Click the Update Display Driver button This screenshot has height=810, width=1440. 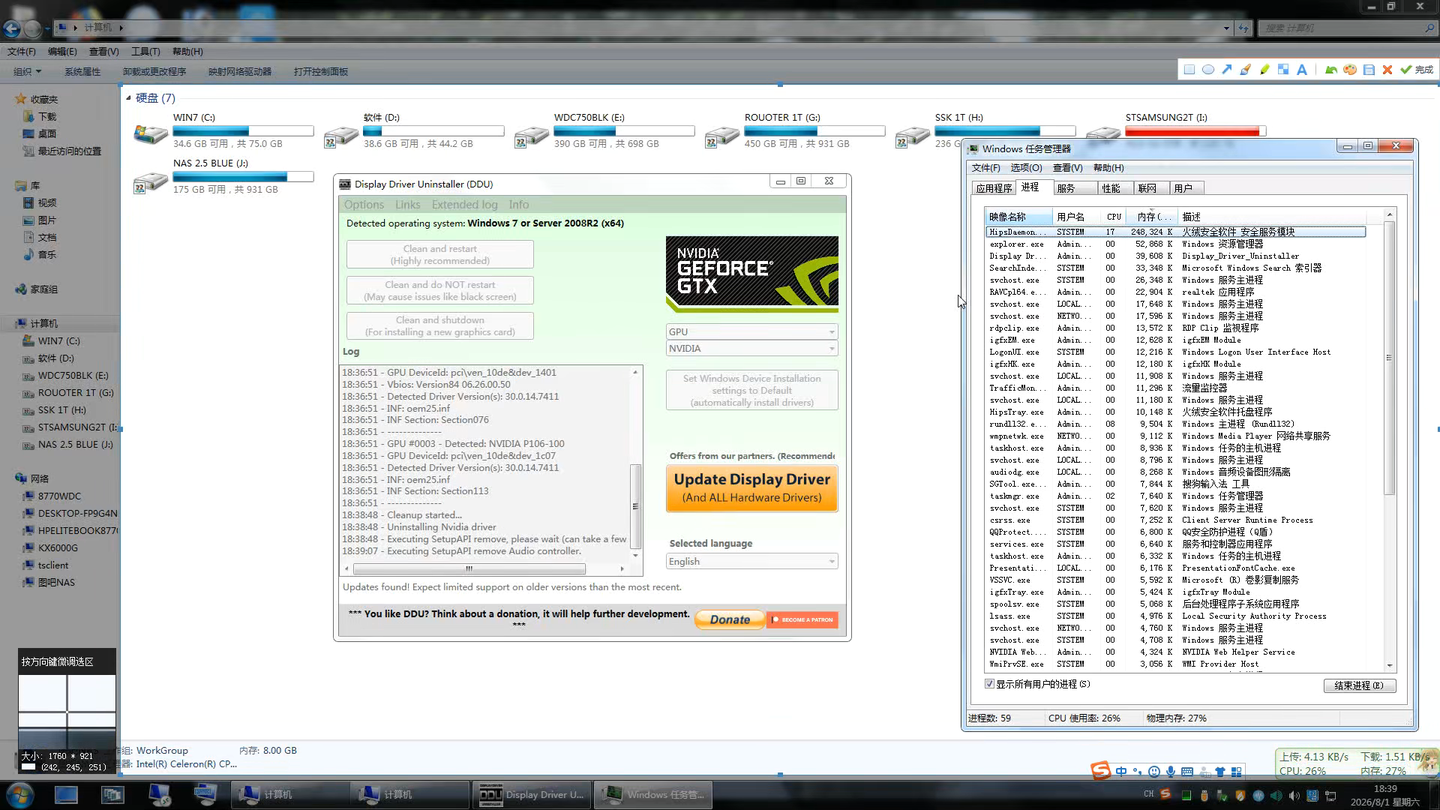click(752, 488)
